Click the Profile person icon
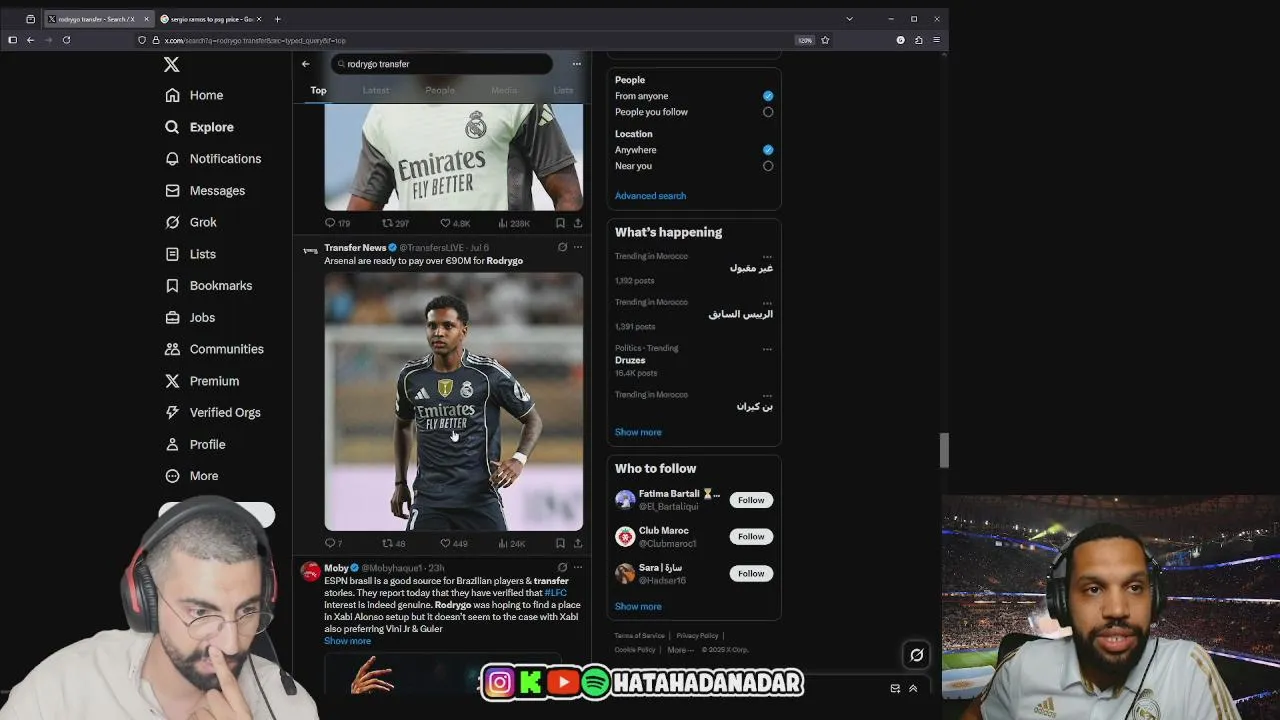1280x720 pixels. pyautogui.click(x=172, y=444)
